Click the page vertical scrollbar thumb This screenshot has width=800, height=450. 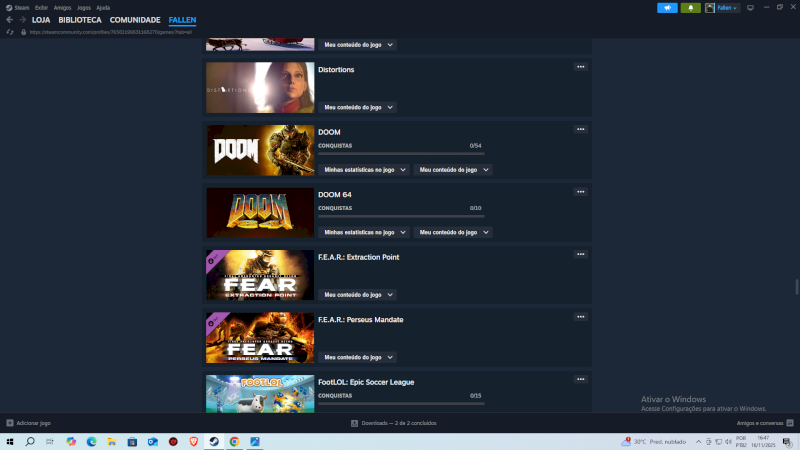click(x=797, y=287)
